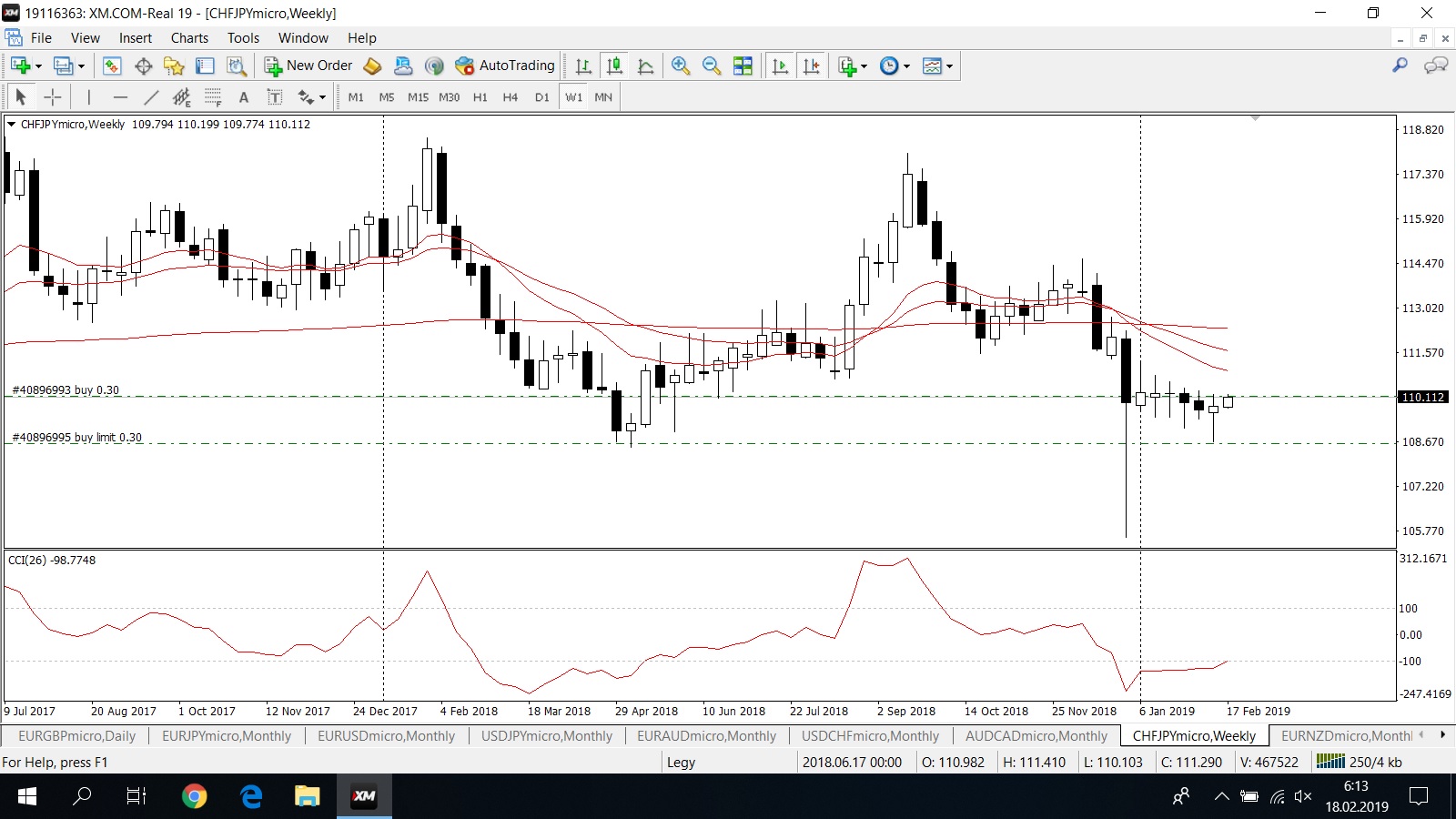This screenshot has width=1456, height=819.
Task: Switch chart to candlesticks
Action: coord(615,66)
